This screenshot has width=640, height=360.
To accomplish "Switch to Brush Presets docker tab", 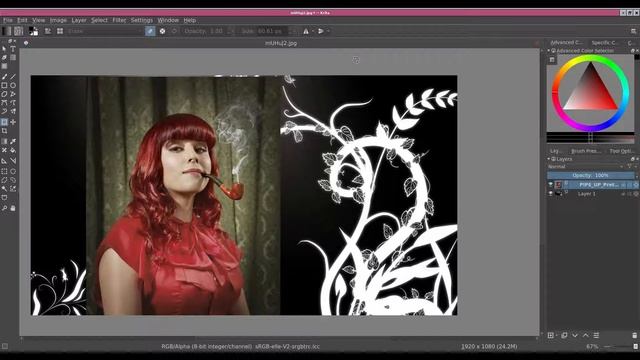I will coord(586,151).
